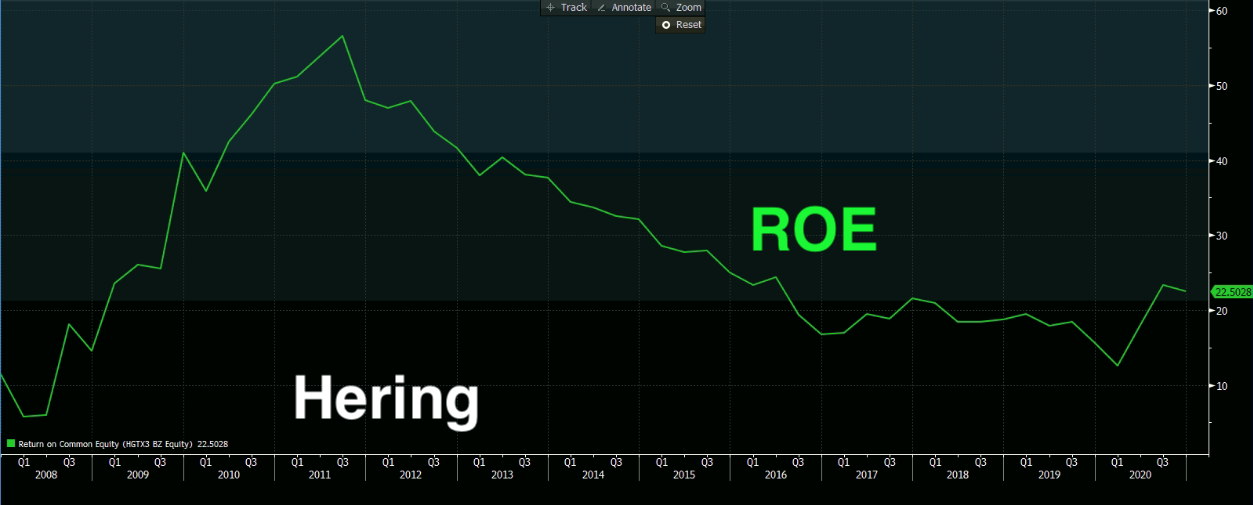
Task: Click the ROE line peak in Q3 2011
Action: [342, 36]
